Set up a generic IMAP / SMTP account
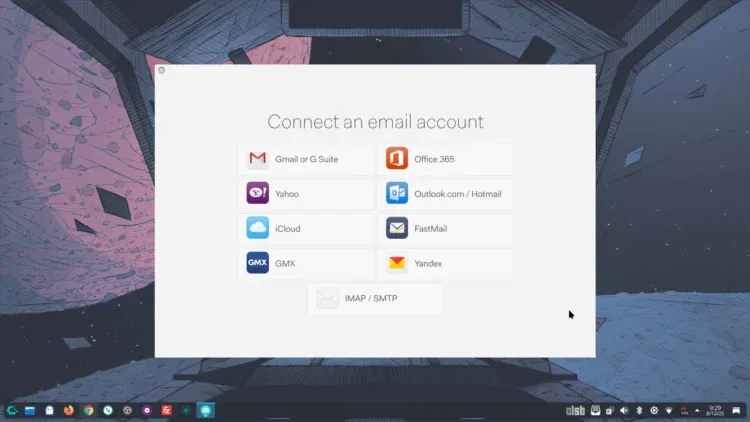The image size is (750, 422). (375, 298)
